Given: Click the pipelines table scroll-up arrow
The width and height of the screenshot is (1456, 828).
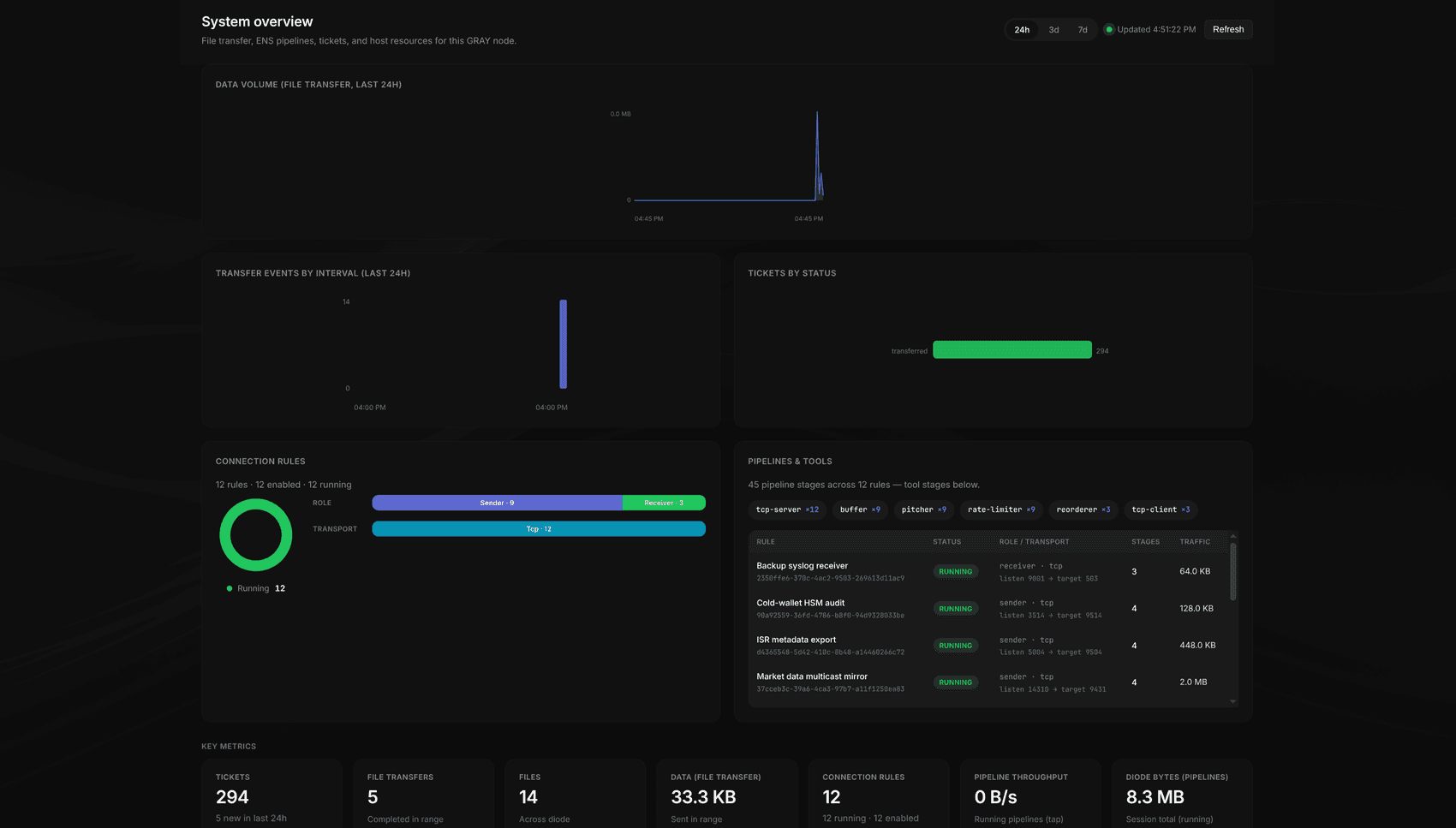Looking at the screenshot, I should (1233, 536).
